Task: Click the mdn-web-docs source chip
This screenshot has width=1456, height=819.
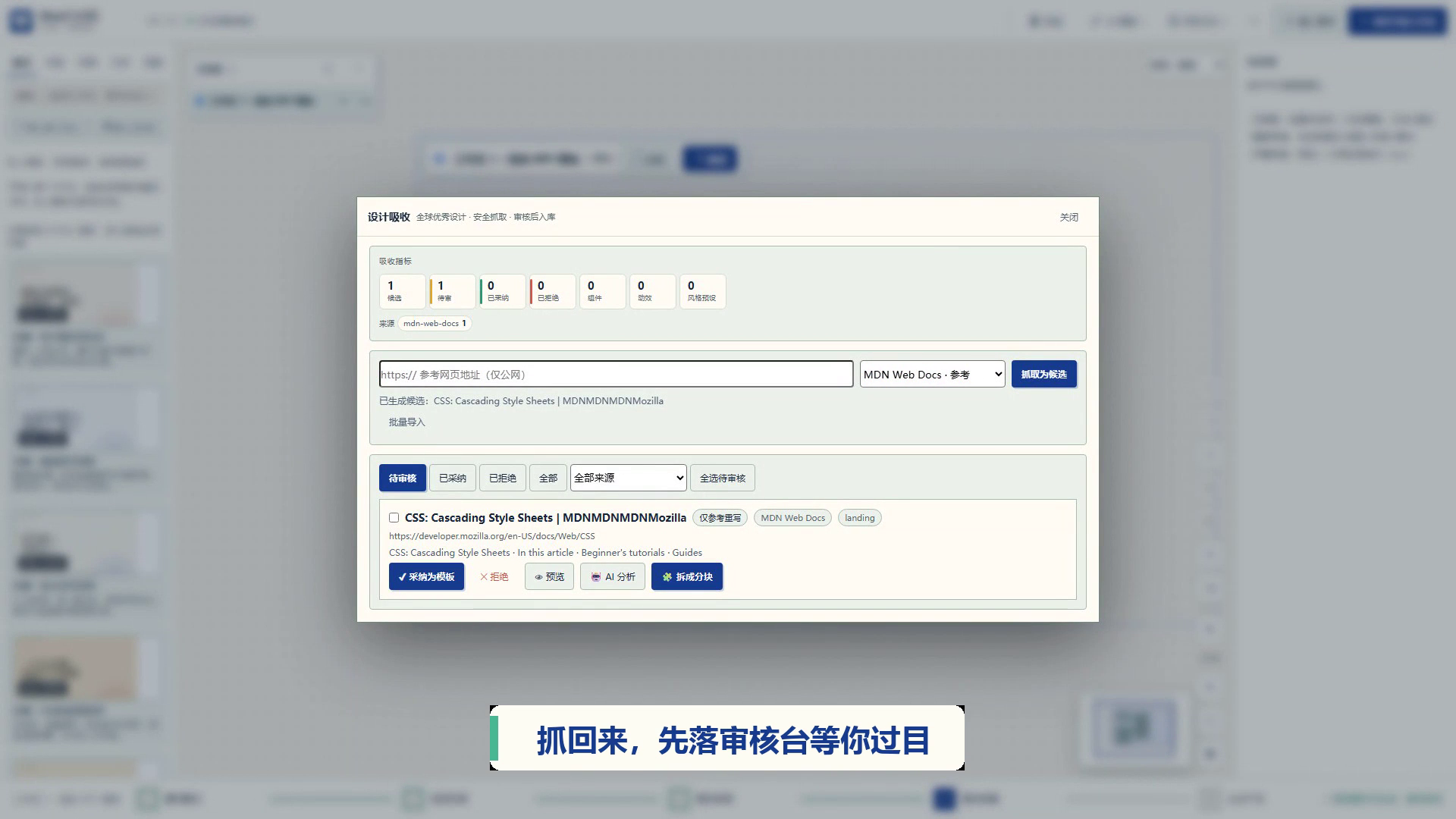Action: pyautogui.click(x=435, y=323)
